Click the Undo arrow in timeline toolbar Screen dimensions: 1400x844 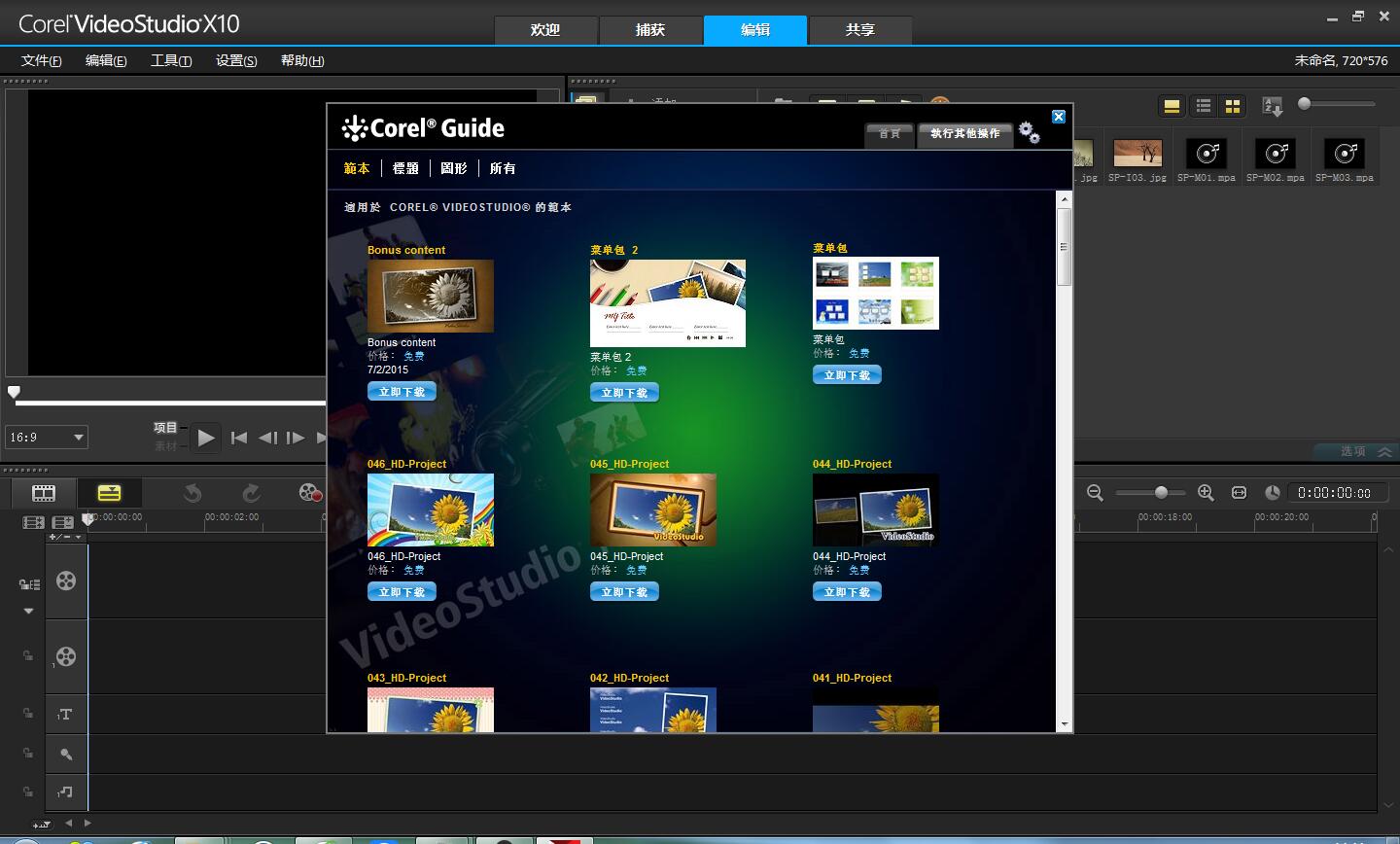click(192, 493)
